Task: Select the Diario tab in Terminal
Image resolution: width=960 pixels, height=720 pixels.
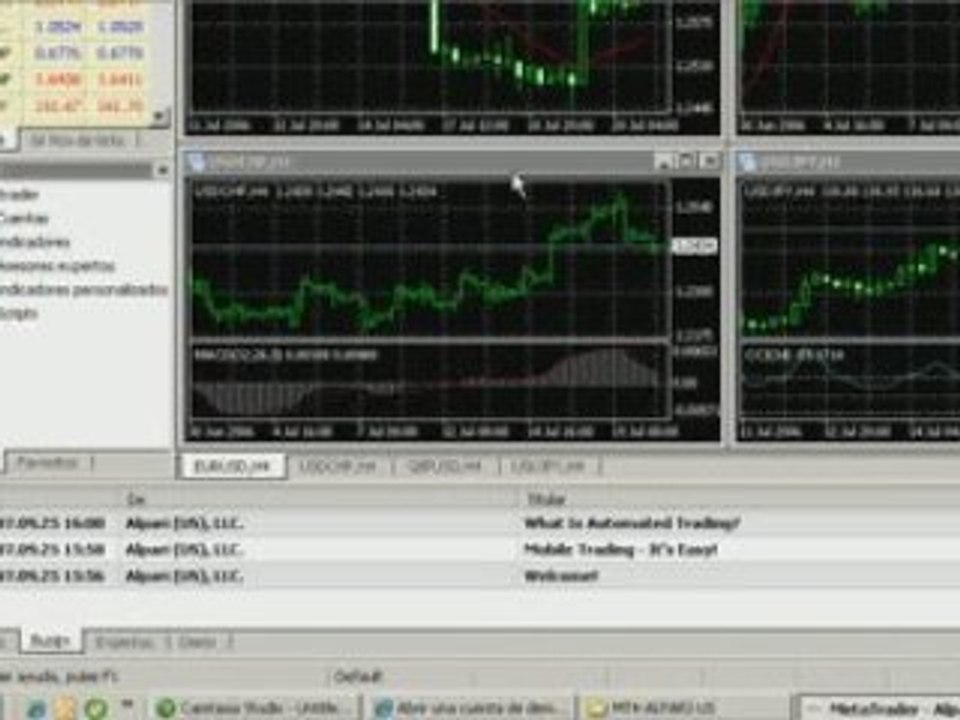Action: pyautogui.click(x=197, y=642)
